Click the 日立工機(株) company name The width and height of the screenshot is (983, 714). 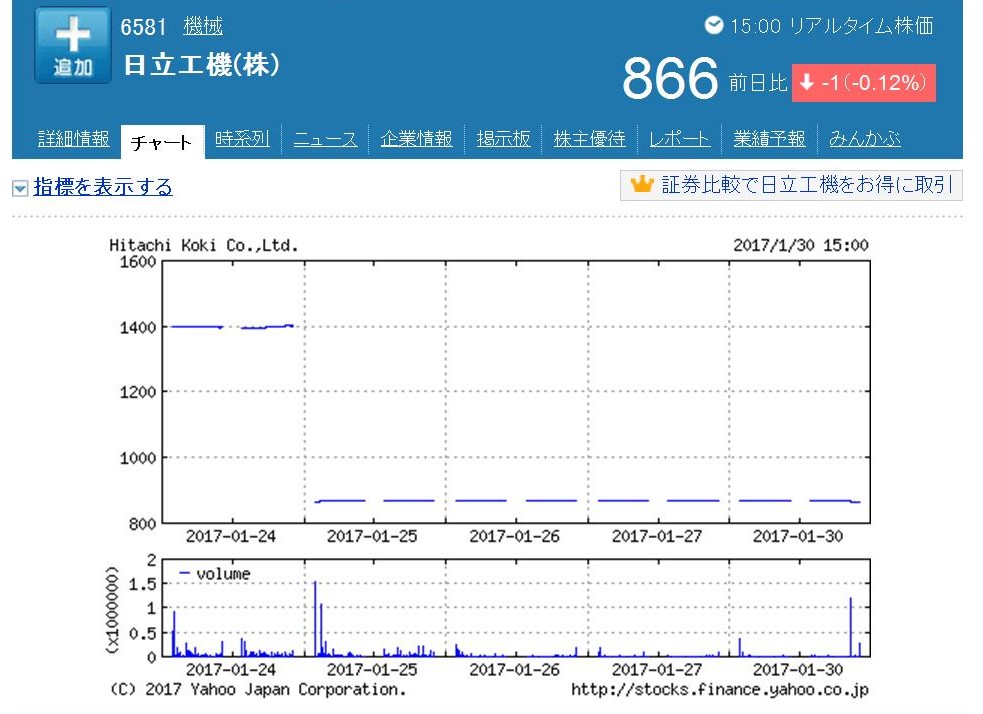202,65
